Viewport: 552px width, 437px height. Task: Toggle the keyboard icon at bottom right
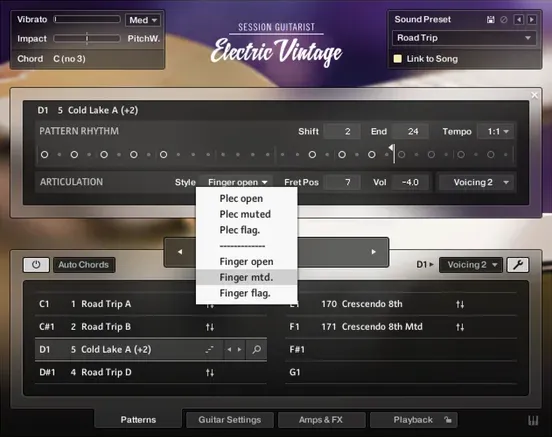[x=533, y=420]
